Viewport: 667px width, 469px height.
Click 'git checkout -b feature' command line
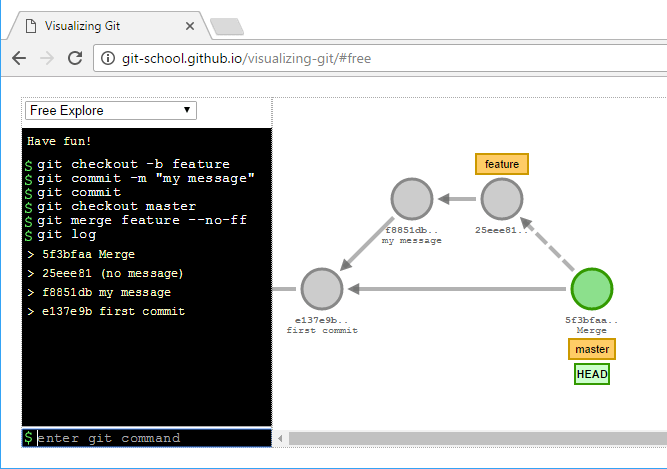click(133, 164)
